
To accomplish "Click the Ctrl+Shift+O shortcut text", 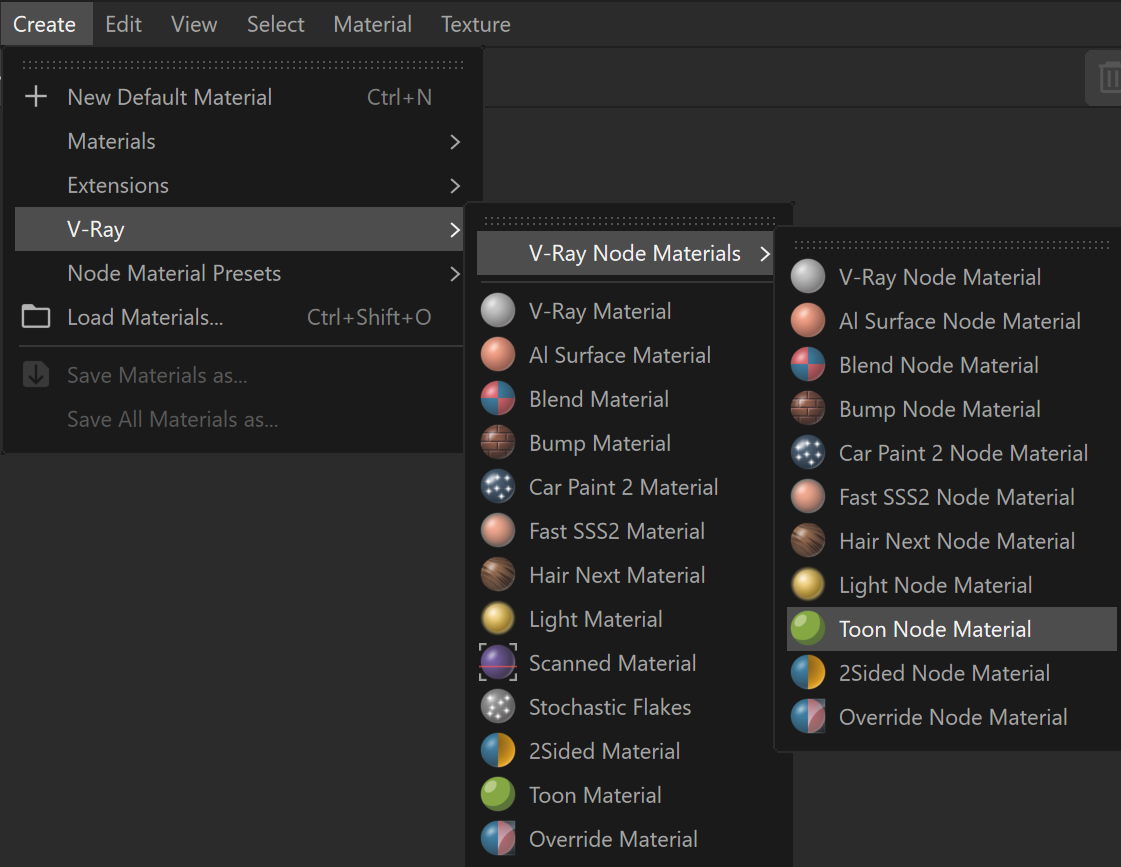I will click(x=369, y=317).
